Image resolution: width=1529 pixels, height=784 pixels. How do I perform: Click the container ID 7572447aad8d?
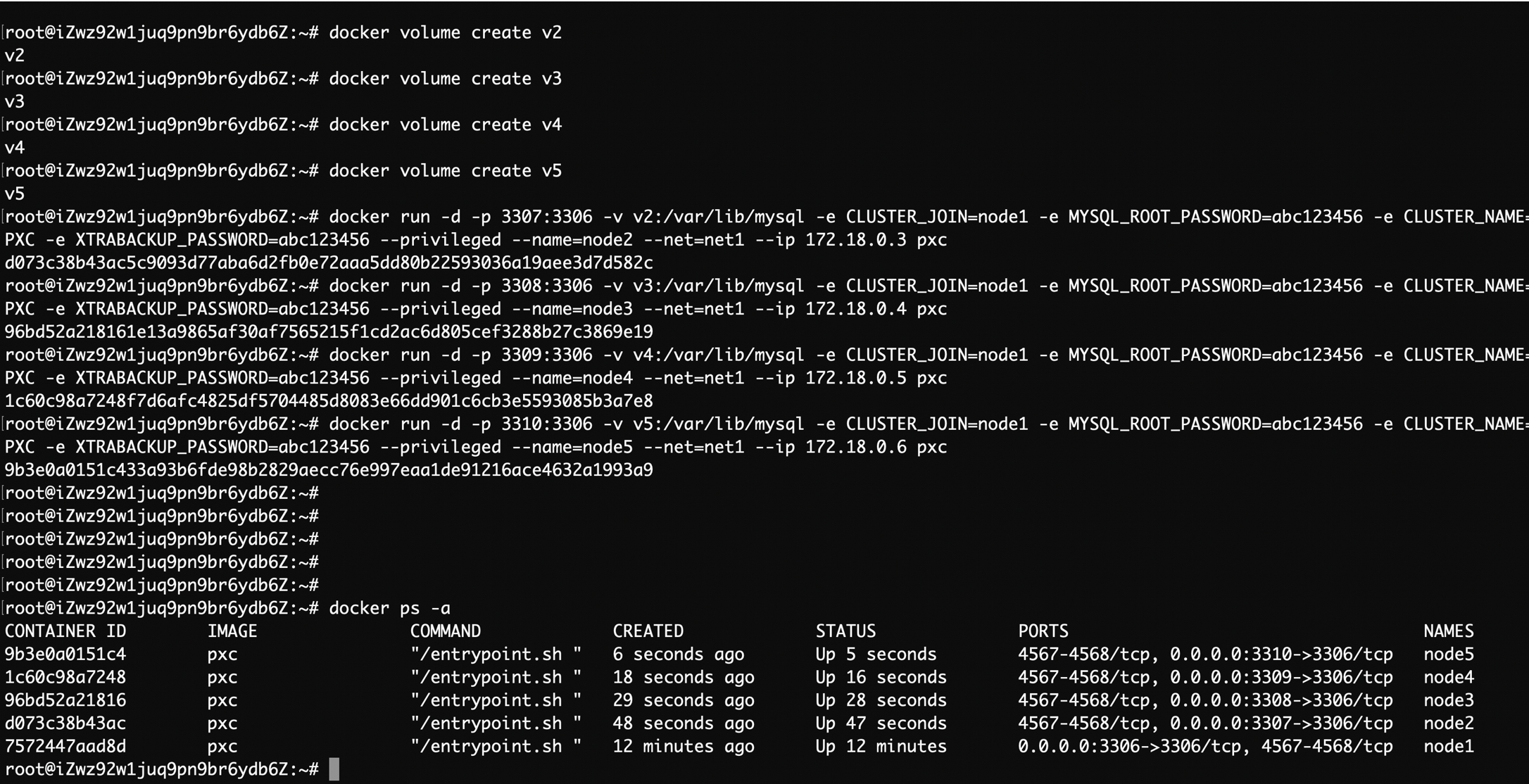pos(65,746)
